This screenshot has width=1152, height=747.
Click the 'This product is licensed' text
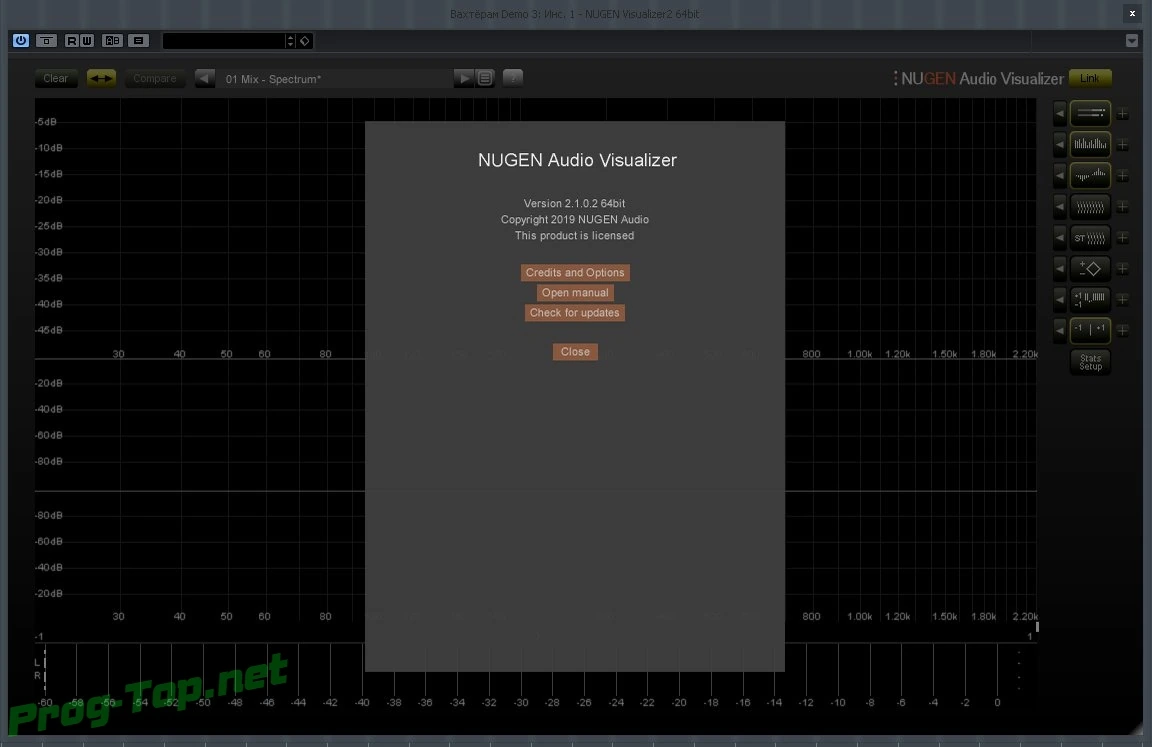pos(575,236)
